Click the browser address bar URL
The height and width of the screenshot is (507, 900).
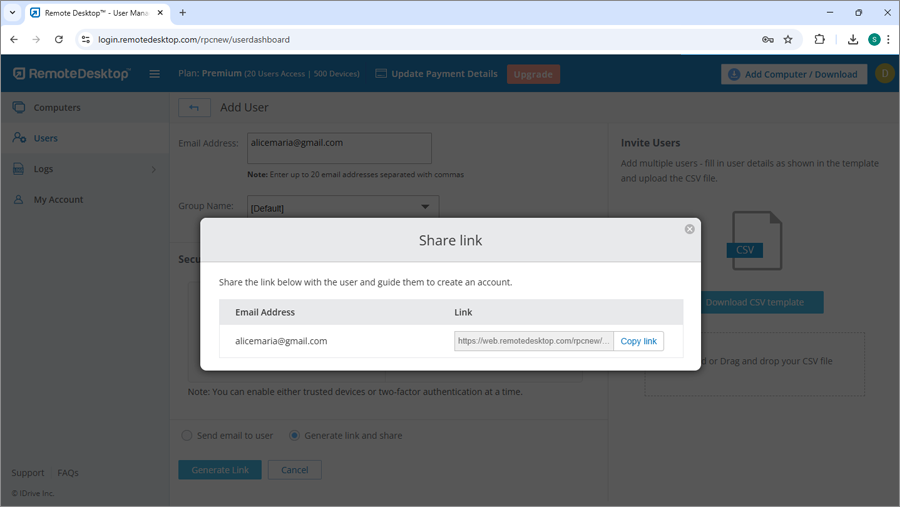click(x=193, y=40)
